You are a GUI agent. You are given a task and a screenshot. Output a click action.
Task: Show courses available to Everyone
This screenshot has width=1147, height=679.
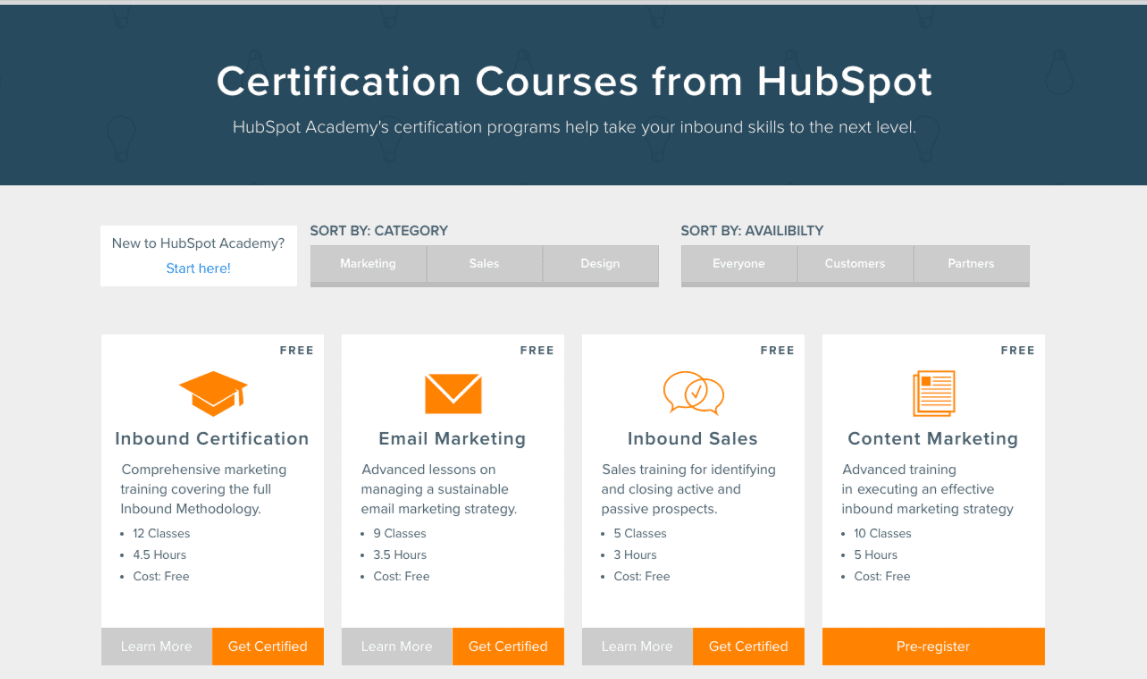click(x=739, y=263)
